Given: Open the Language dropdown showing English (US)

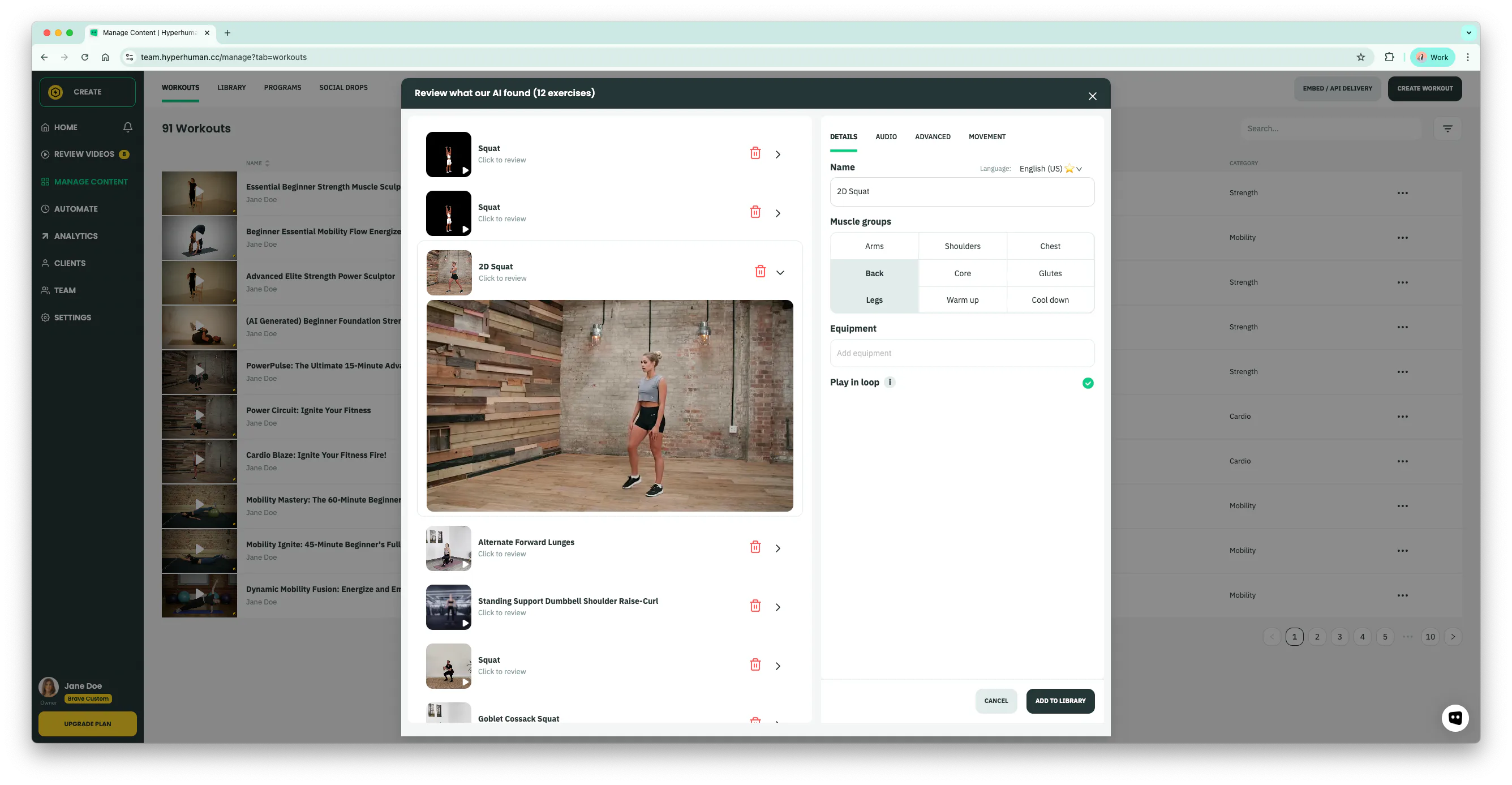Looking at the screenshot, I should 1050,169.
